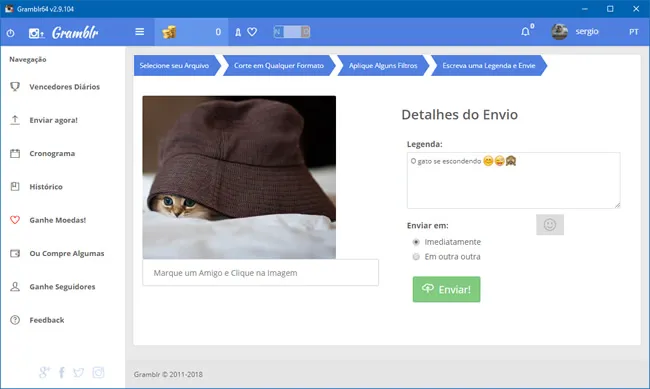Toggle the N/D switch in header
This screenshot has height=389, width=650.
click(292, 32)
